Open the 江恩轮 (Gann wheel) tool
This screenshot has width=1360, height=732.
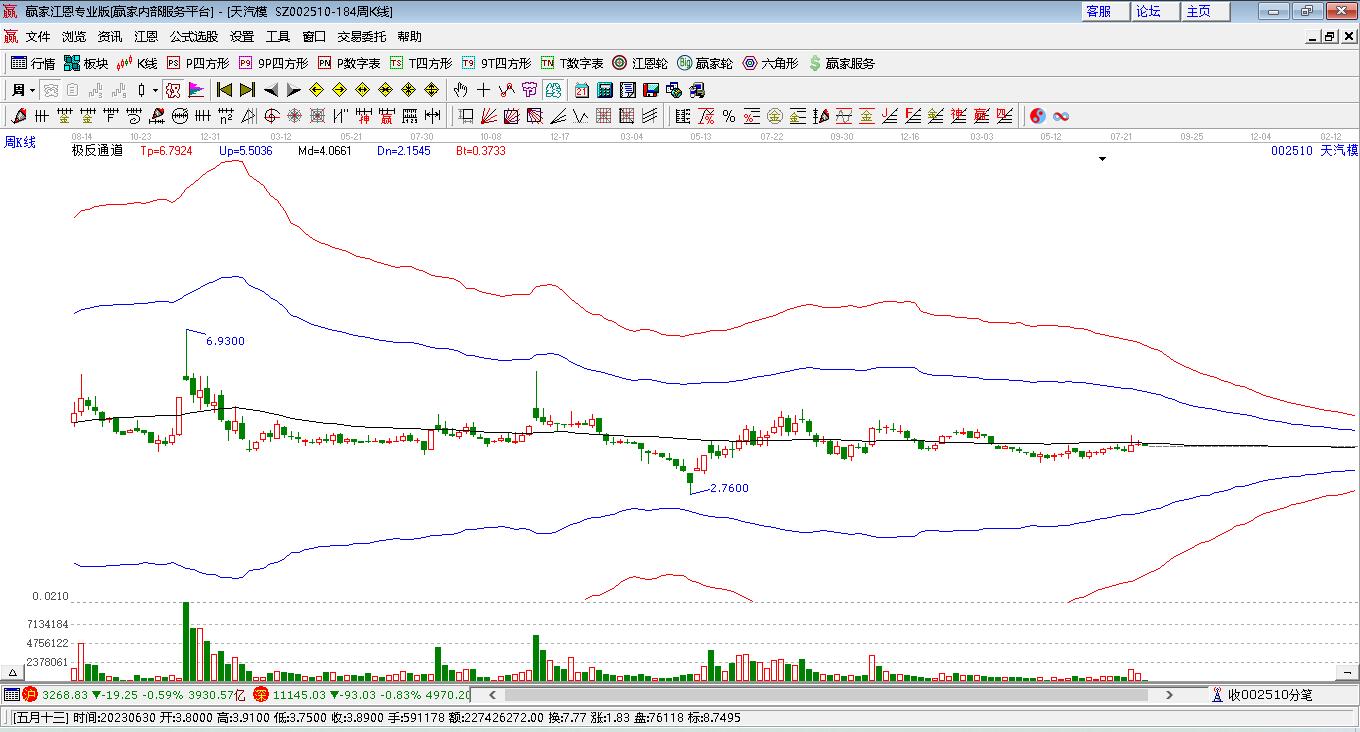point(640,63)
